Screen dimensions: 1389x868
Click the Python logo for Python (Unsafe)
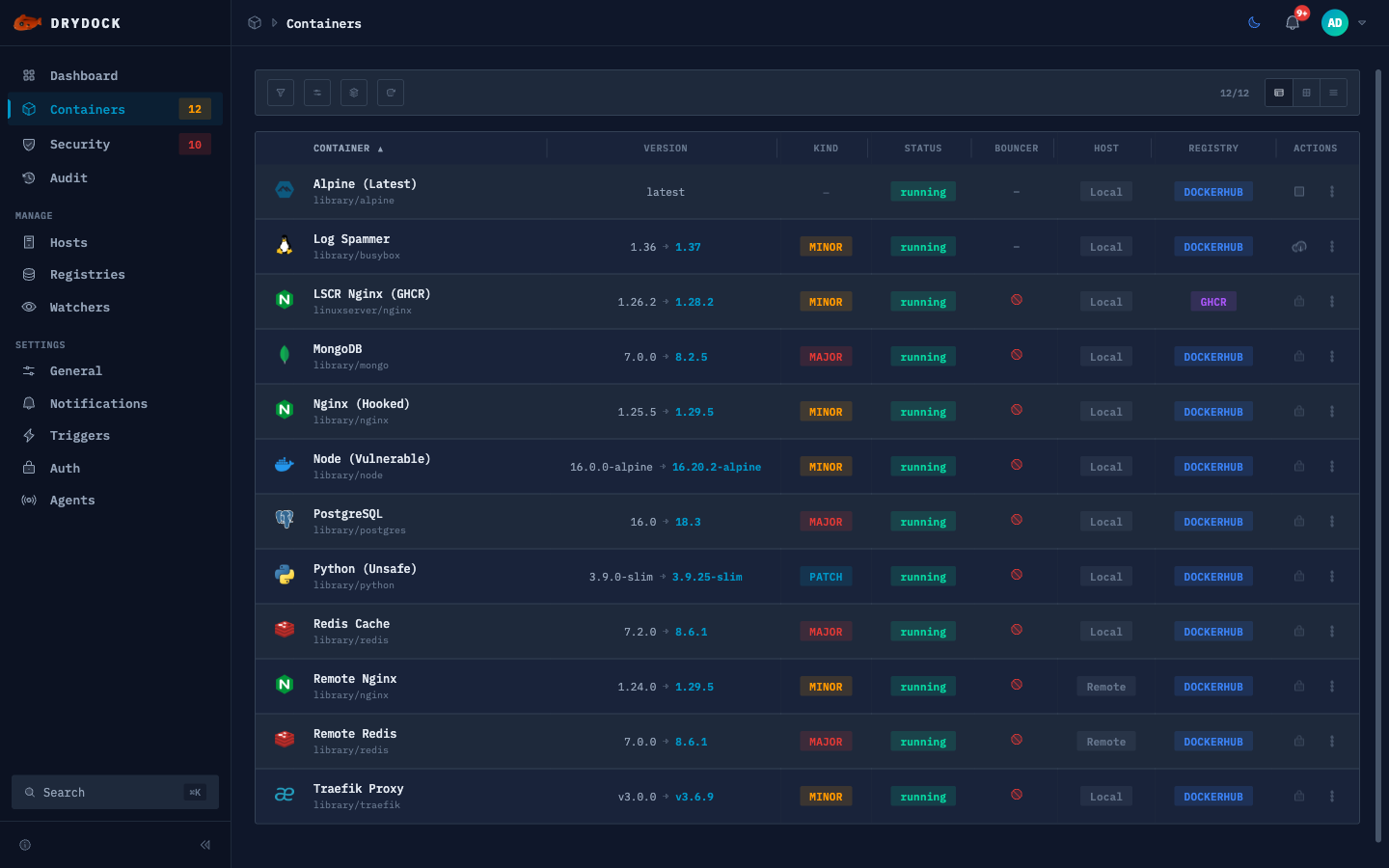[285, 576]
